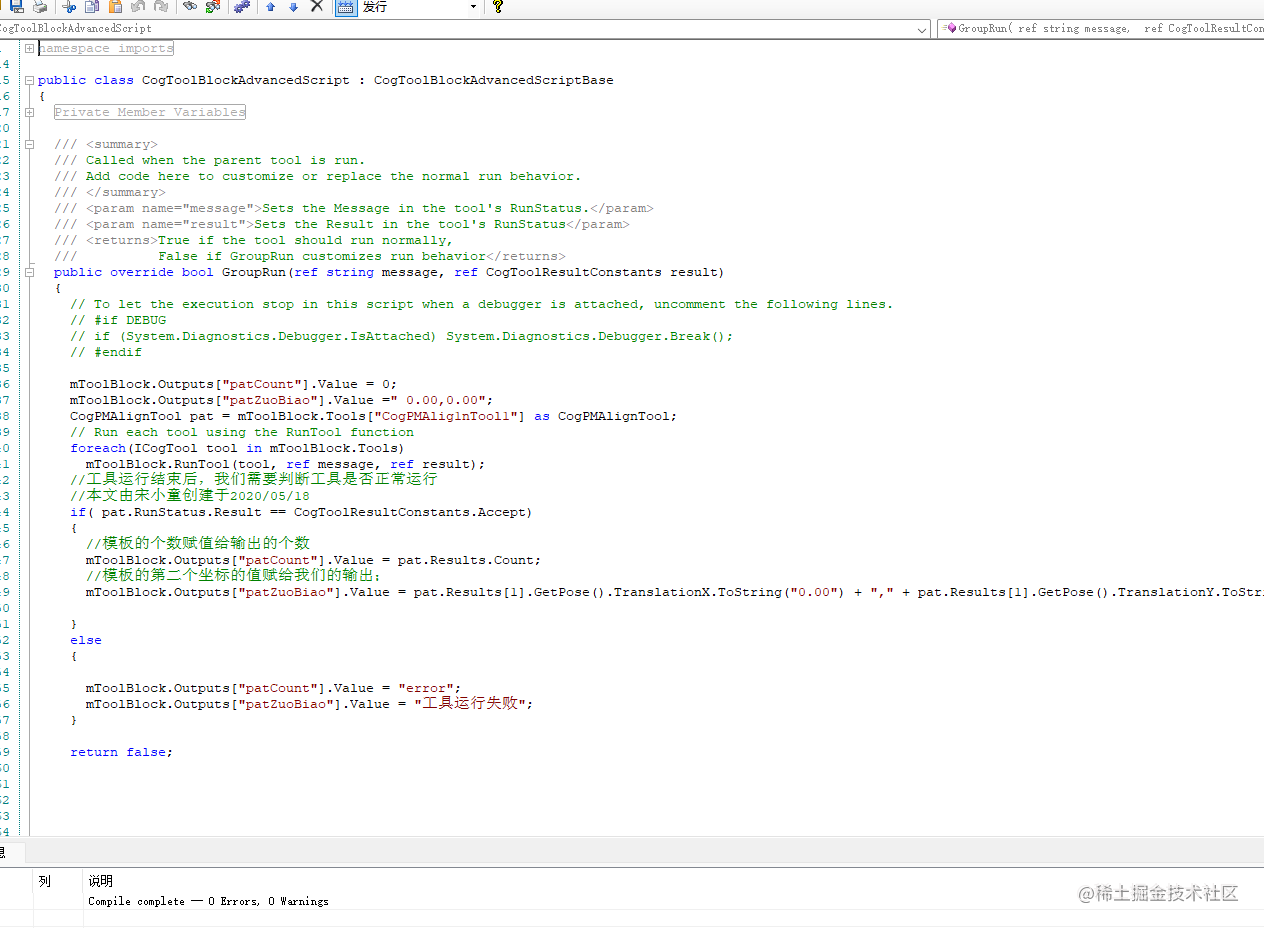Open script help with the question mark icon

[x=497, y=6]
